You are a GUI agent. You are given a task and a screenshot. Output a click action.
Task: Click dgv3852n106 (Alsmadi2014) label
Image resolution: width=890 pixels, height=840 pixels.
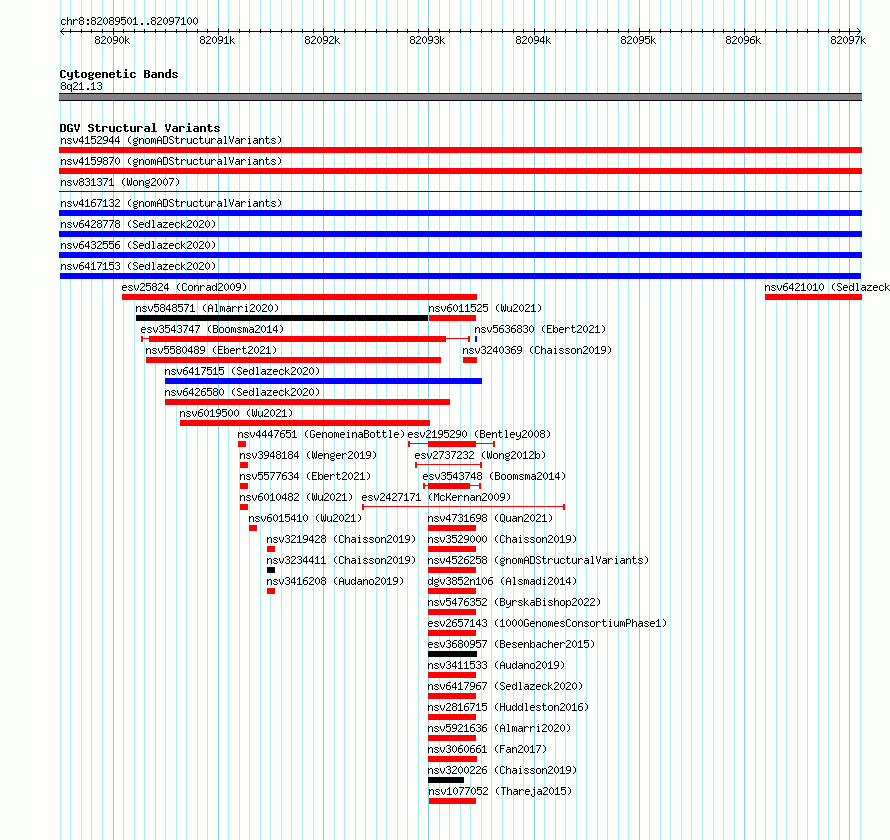tap(502, 581)
